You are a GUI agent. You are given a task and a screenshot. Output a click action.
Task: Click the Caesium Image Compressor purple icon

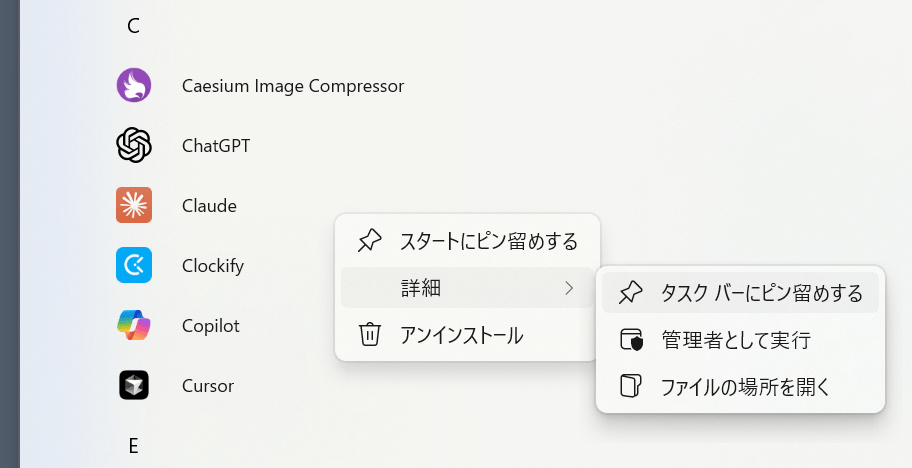(x=133, y=86)
